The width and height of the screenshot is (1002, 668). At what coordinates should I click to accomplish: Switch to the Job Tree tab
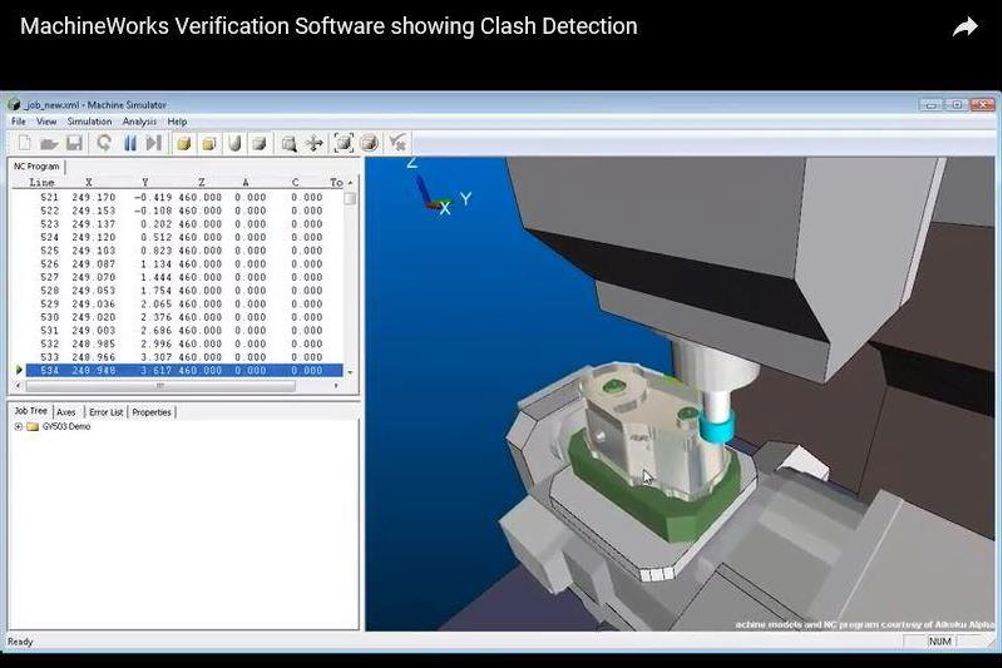coord(31,411)
